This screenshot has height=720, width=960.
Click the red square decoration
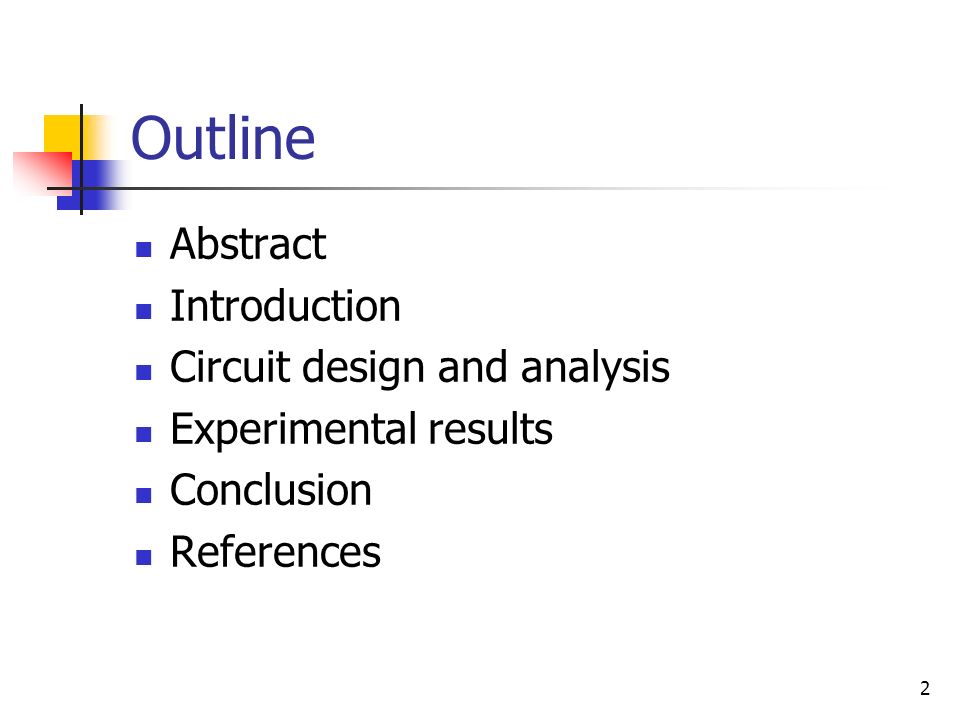[x=43, y=171]
